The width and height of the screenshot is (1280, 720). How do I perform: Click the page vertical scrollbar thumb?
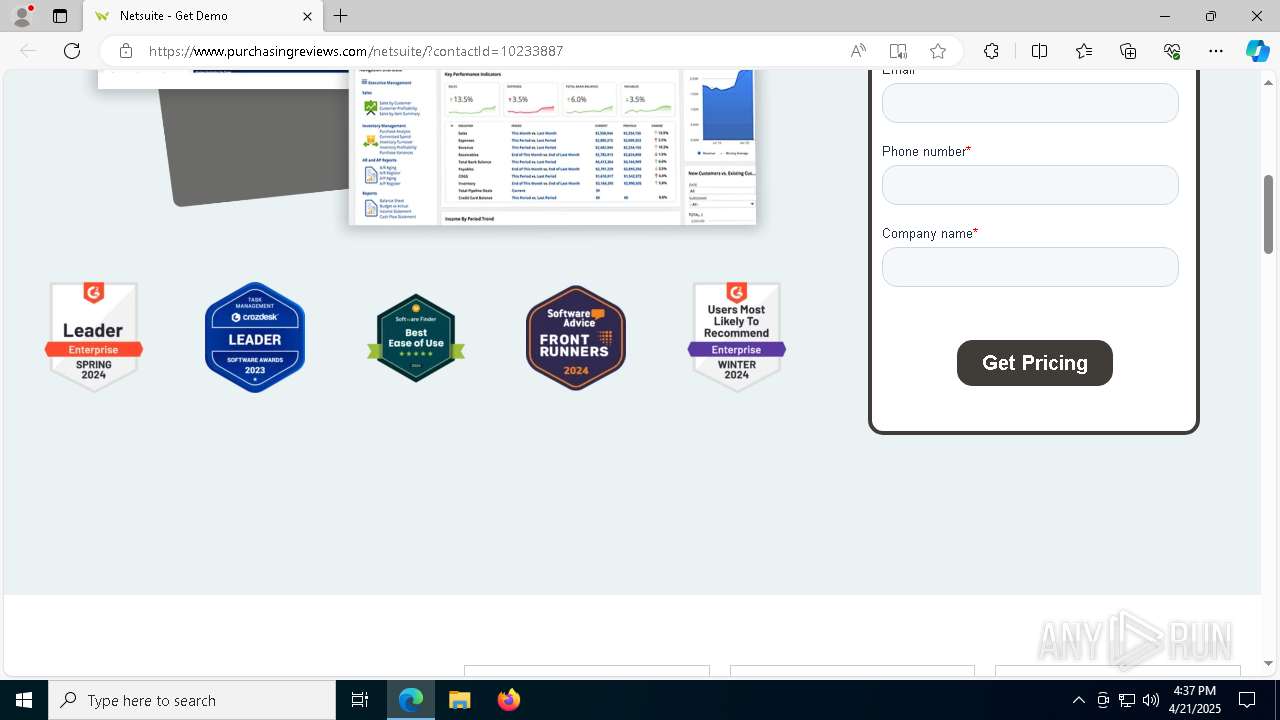pyautogui.click(x=1269, y=214)
